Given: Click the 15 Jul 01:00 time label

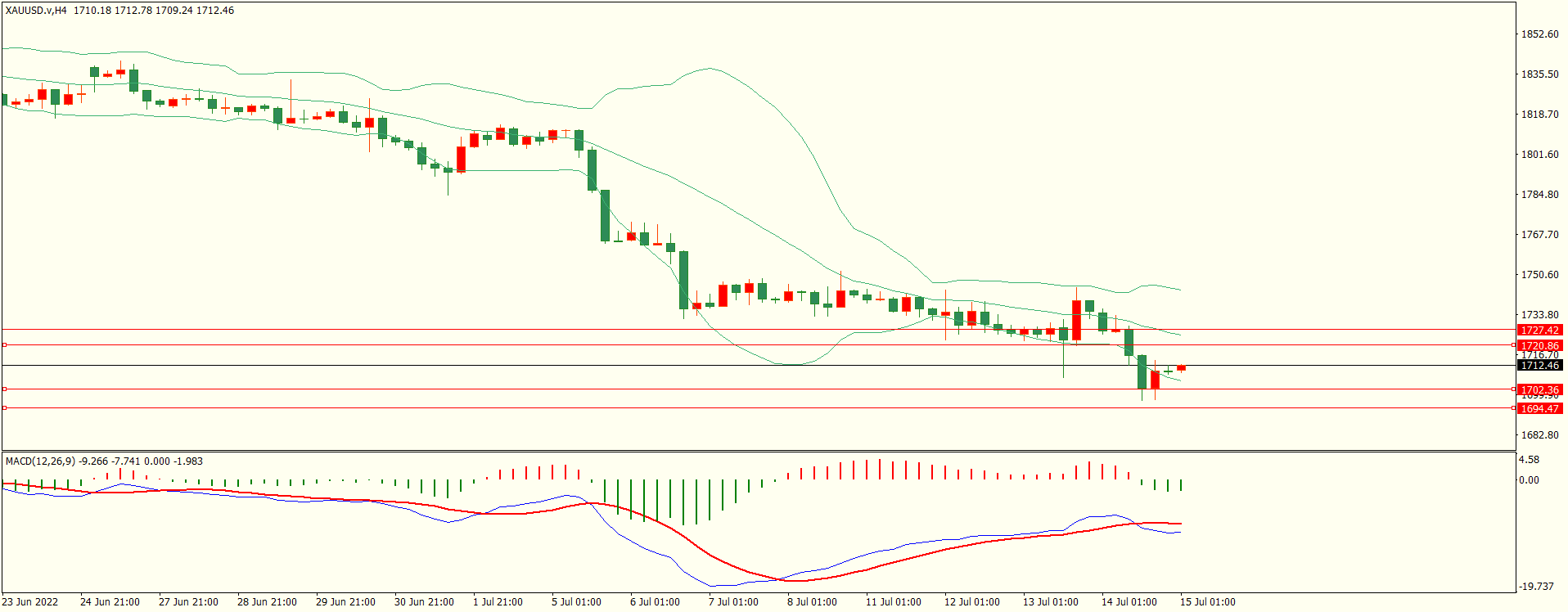Looking at the screenshot, I should tap(1207, 602).
